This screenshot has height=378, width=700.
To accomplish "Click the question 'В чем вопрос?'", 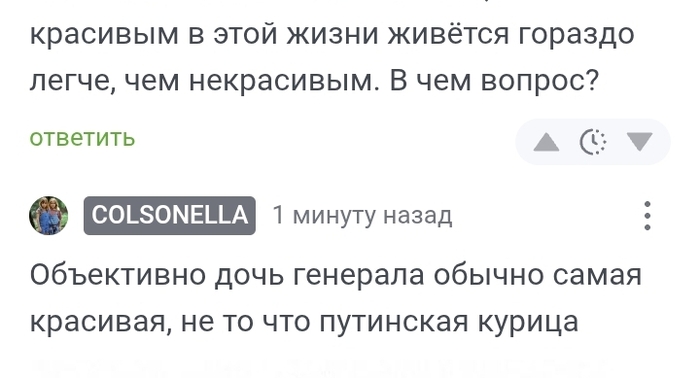I will pyautogui.click(x=494, y=81).
